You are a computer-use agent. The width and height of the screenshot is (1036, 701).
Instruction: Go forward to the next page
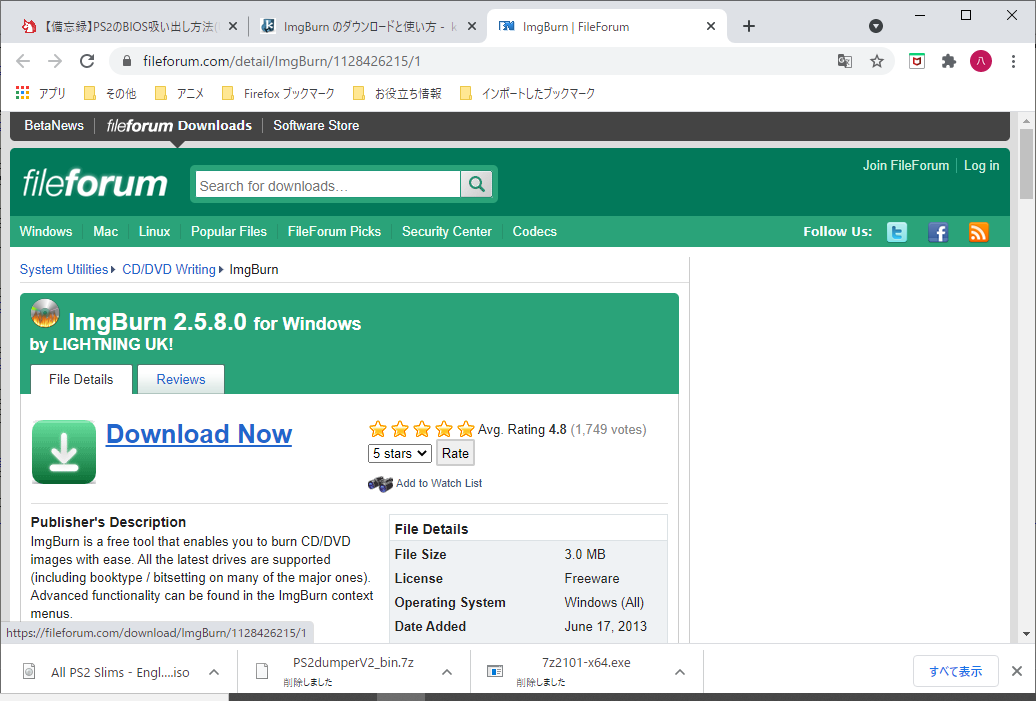tap(55, 61)
